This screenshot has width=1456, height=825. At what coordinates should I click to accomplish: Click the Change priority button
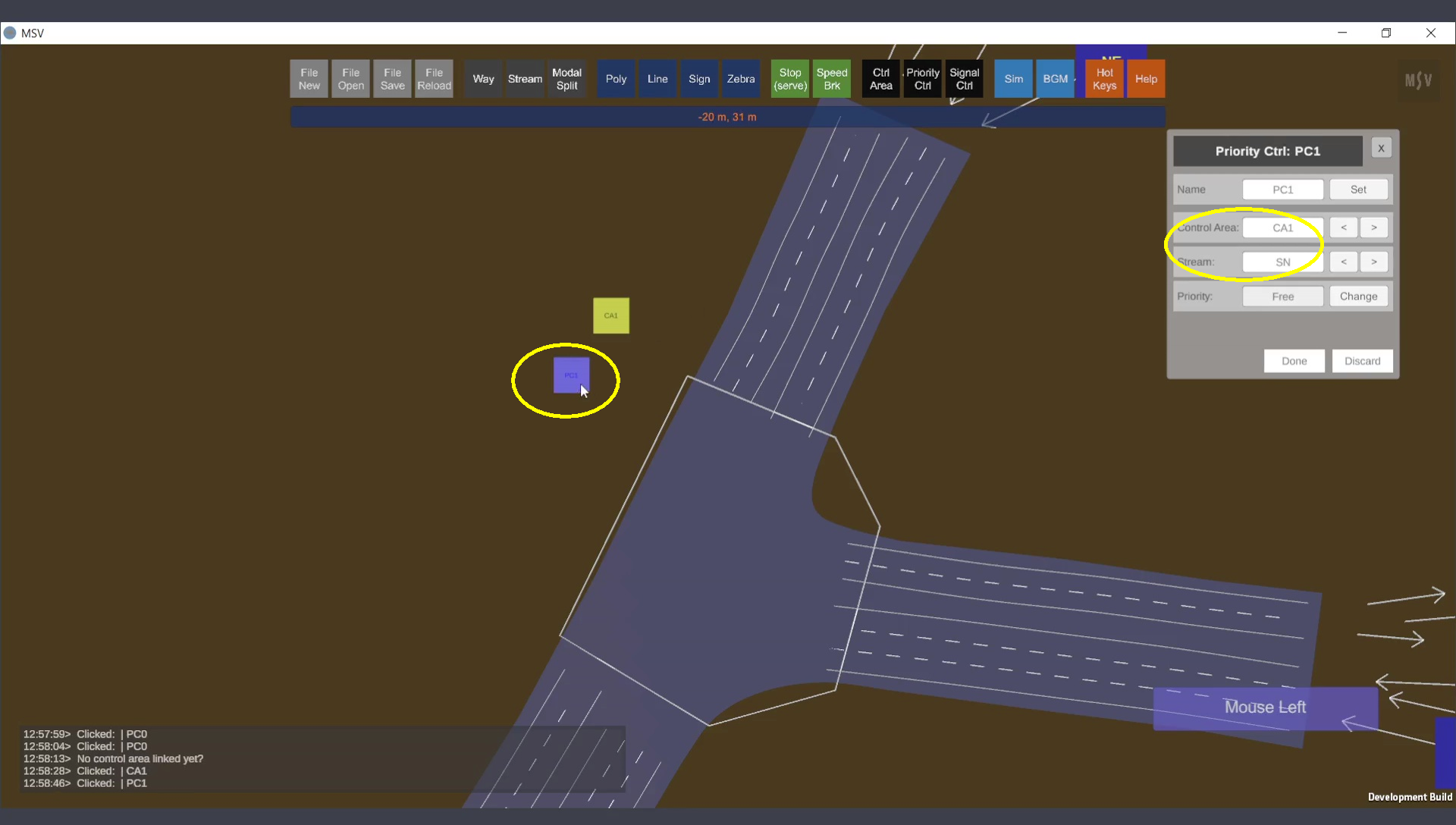[x=1357, y=296]
